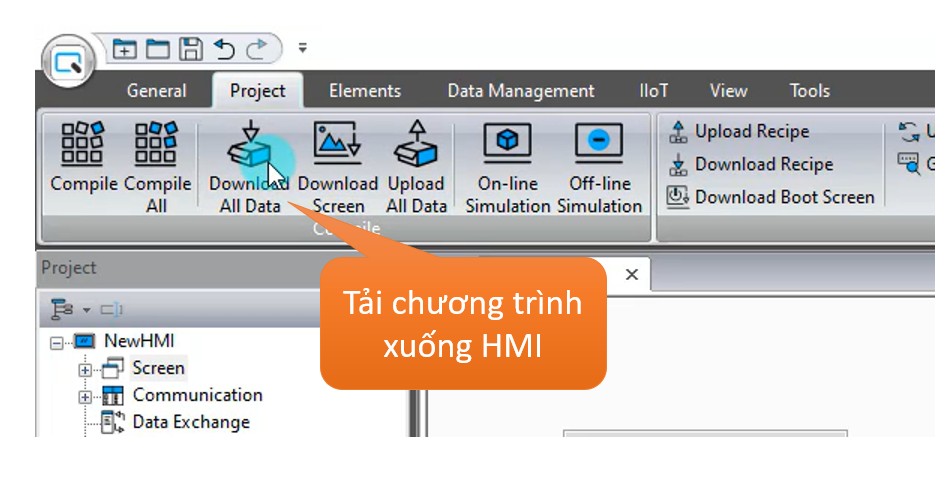This screenshot has width=948, height=485.
Task: Create a new project from quick access toolbar
Action: pos(125,49)
